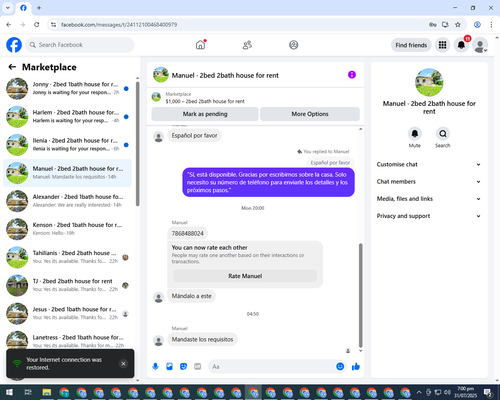Expand Customise chat section
The height and width of the screenshot is (400, 500).
(429, 164)
